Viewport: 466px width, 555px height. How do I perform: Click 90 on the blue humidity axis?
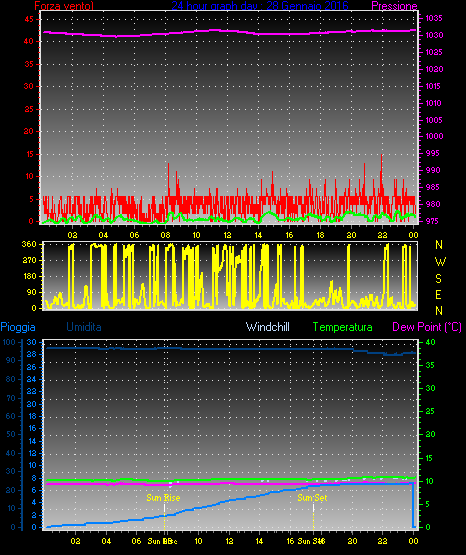[x=11, y=360]
